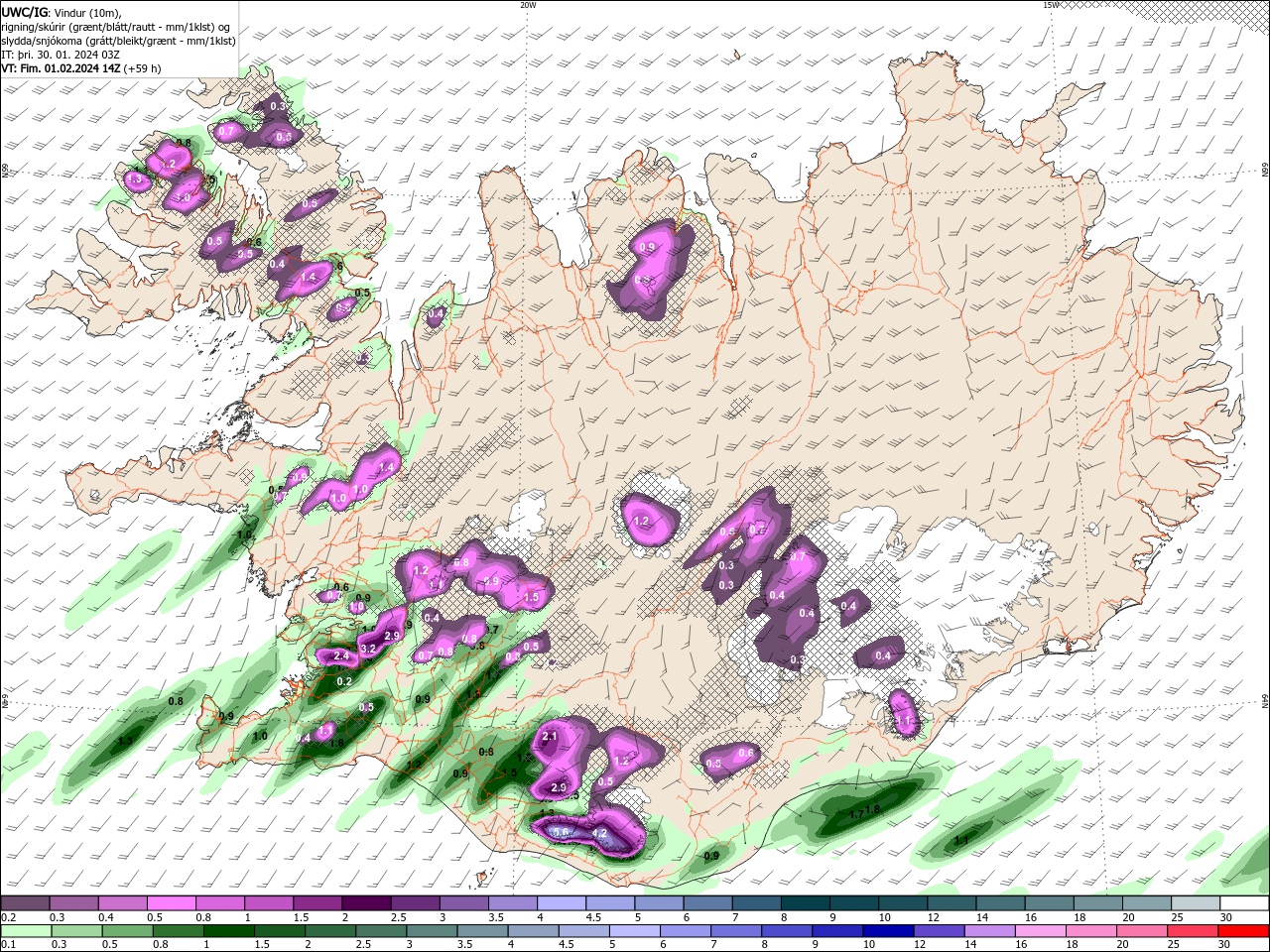
Task: Click the '15W' longitude label at top
Action: pos(1051,4)
